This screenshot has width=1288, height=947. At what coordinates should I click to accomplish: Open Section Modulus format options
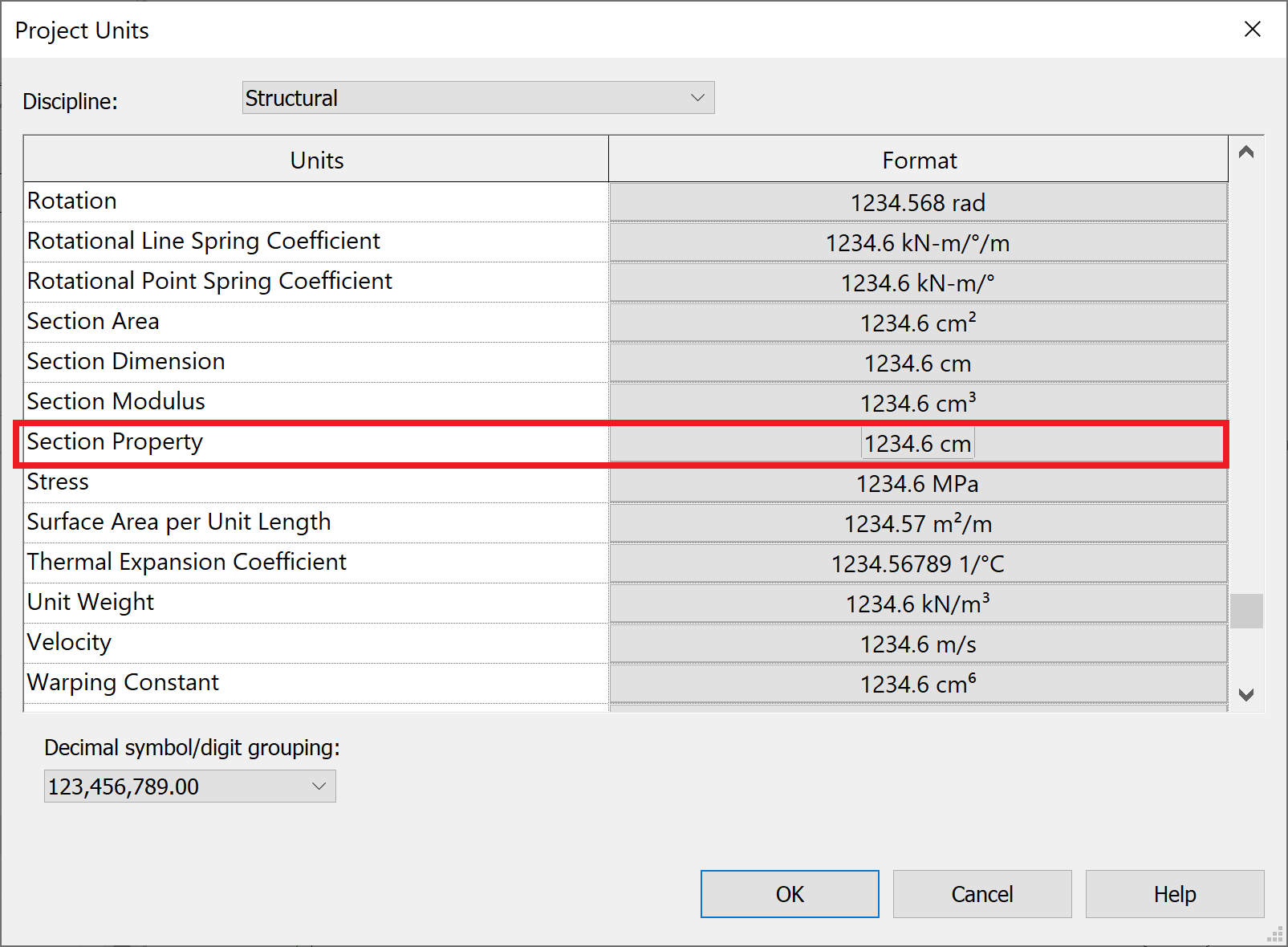(x=918, y=402)
